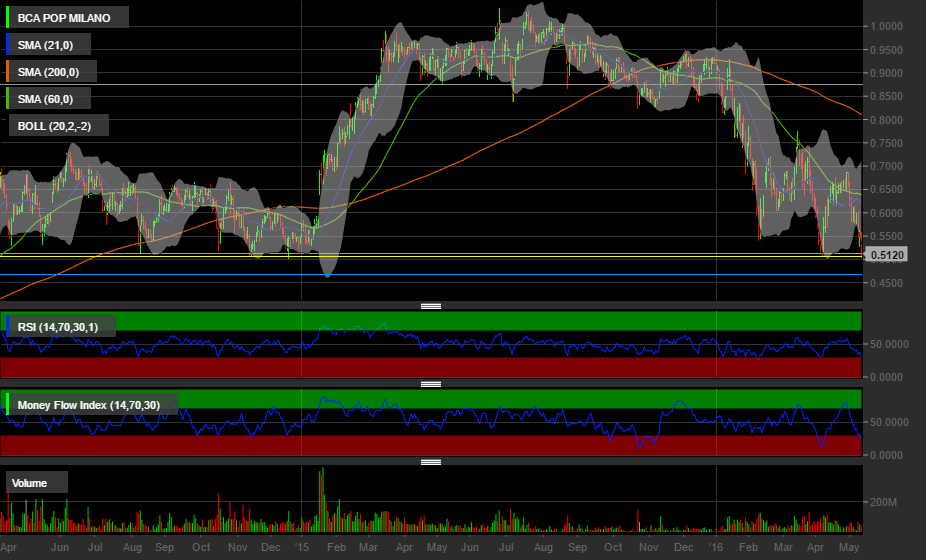The height and width of the screenshot is (560, 926).
Task: Click the May label at the time axis end
Action: (x=849, y=547)
